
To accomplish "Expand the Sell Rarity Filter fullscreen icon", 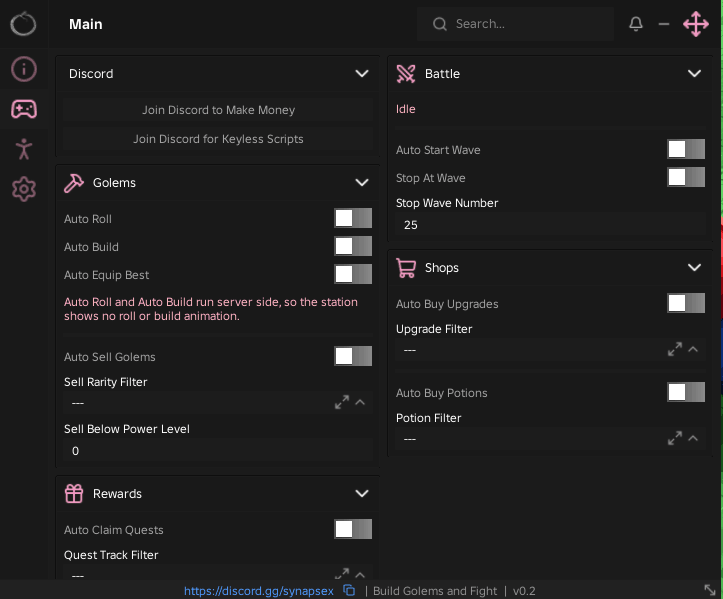I will [x=342, y=402].
